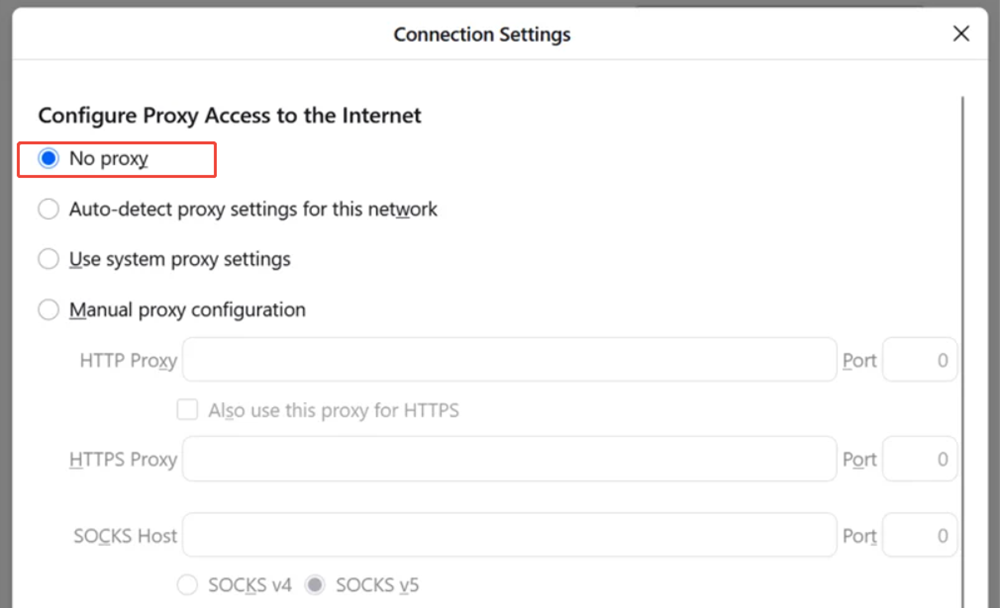Image resolution: width=1000 pixels, height=608 pixels.
Task: Click the HTTP Proxy Port field
Action: (x=919, y=359)
